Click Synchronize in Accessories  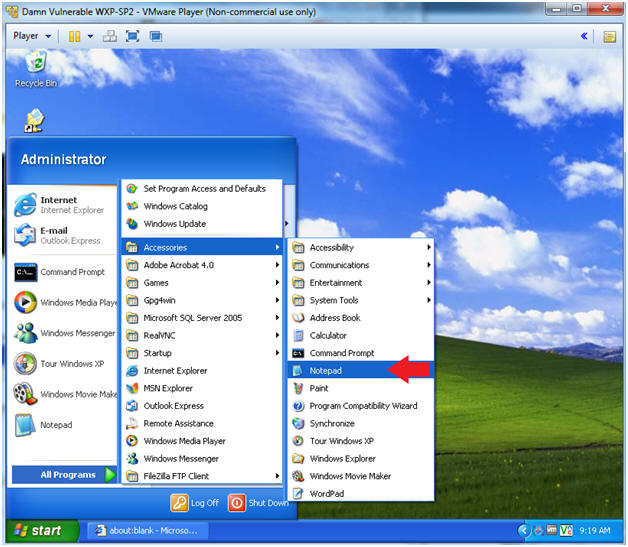361,424
